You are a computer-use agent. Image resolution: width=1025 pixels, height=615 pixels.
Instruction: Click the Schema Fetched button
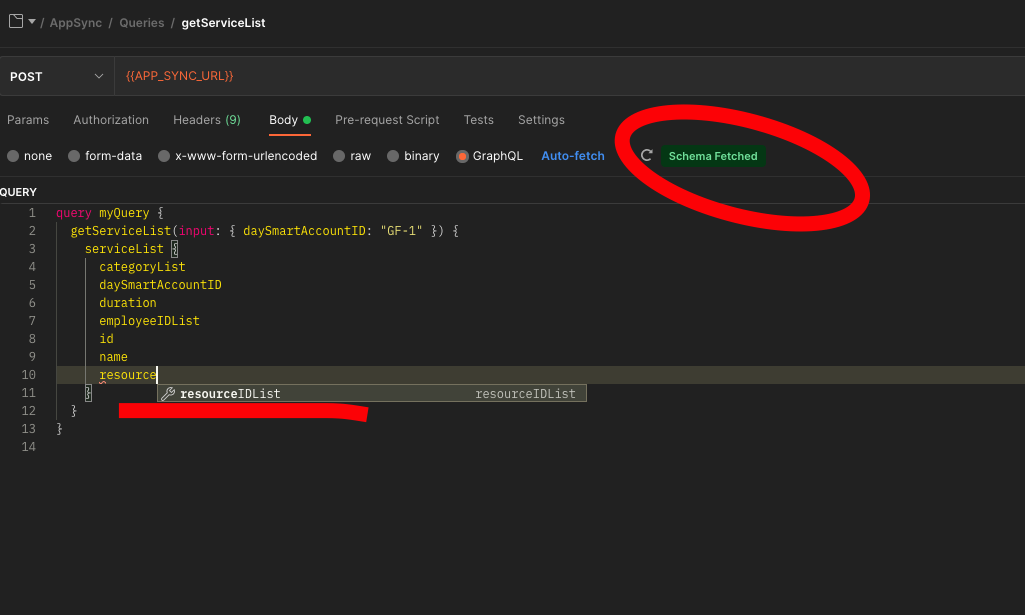coord(712,156)
